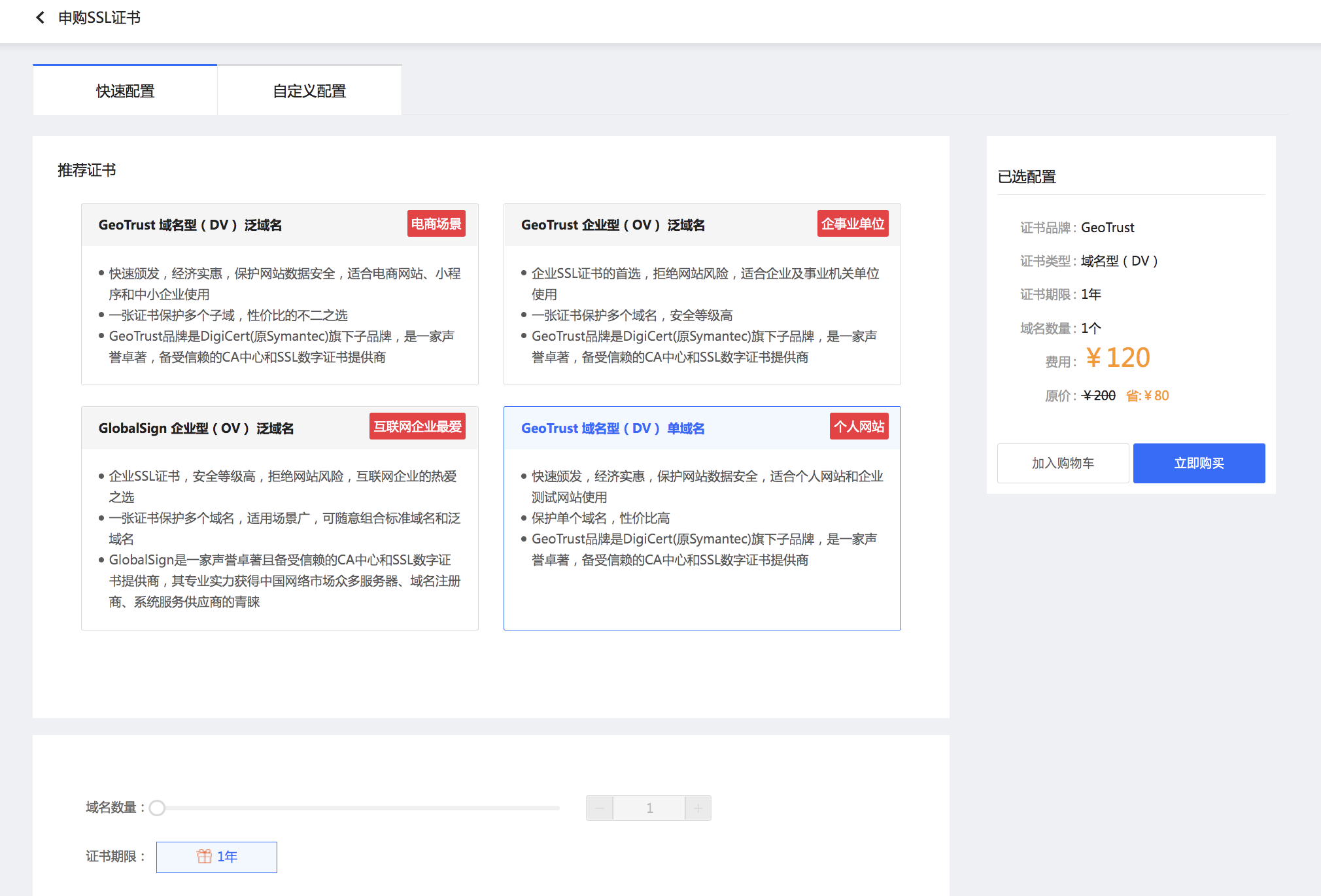Click the 域名数量 1个 summary value

pyautogui.click(x=1091, y=328)
